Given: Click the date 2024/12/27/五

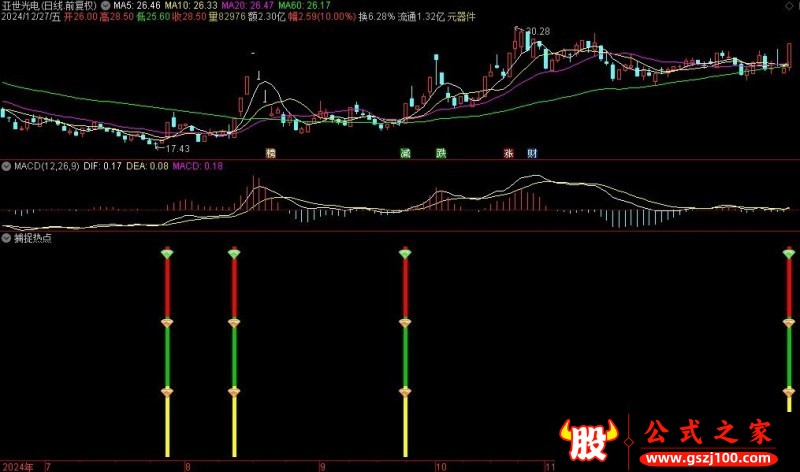Looking at the screenshot, I should click(x=31, y=17).
